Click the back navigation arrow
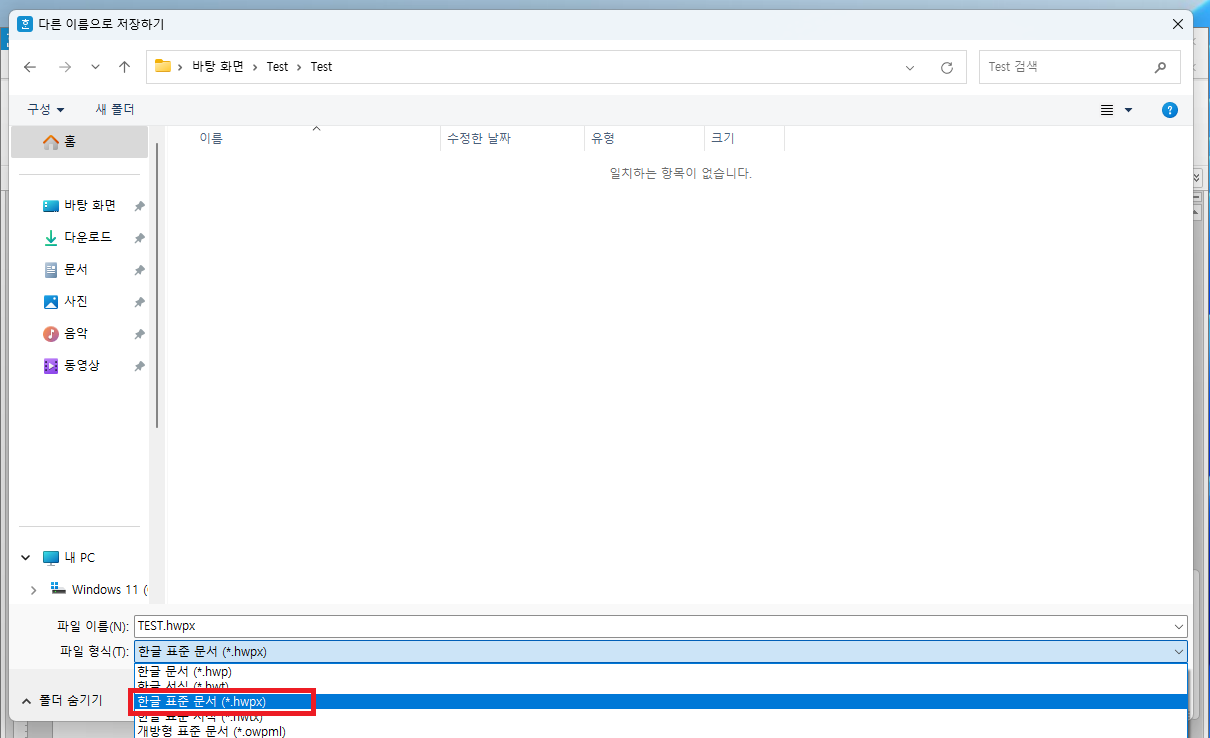Screen dimensions: 1210x738 [29, 66]
